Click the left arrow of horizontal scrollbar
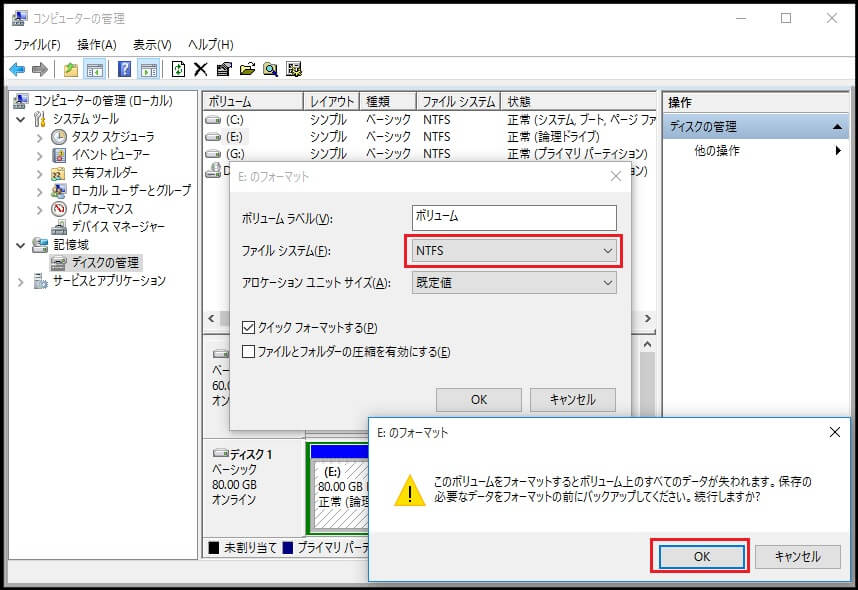Viewport: 858px width, 590px height. (212, 318)
